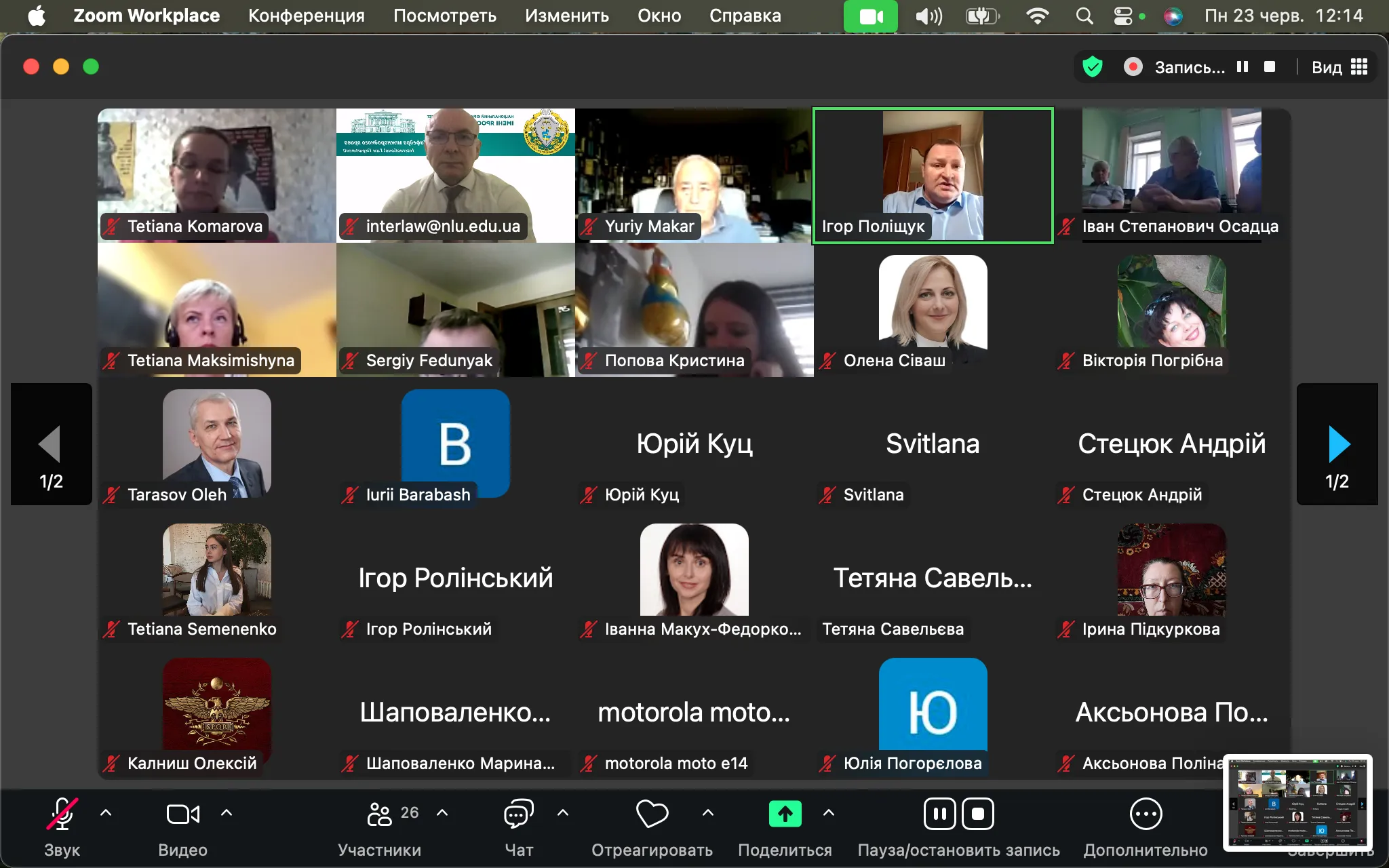Expand video options arrow beside Video

(x=227, y=812)
